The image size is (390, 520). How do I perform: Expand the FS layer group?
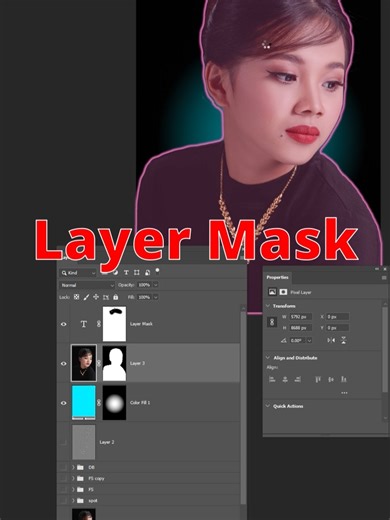click(x=73, y=489)
